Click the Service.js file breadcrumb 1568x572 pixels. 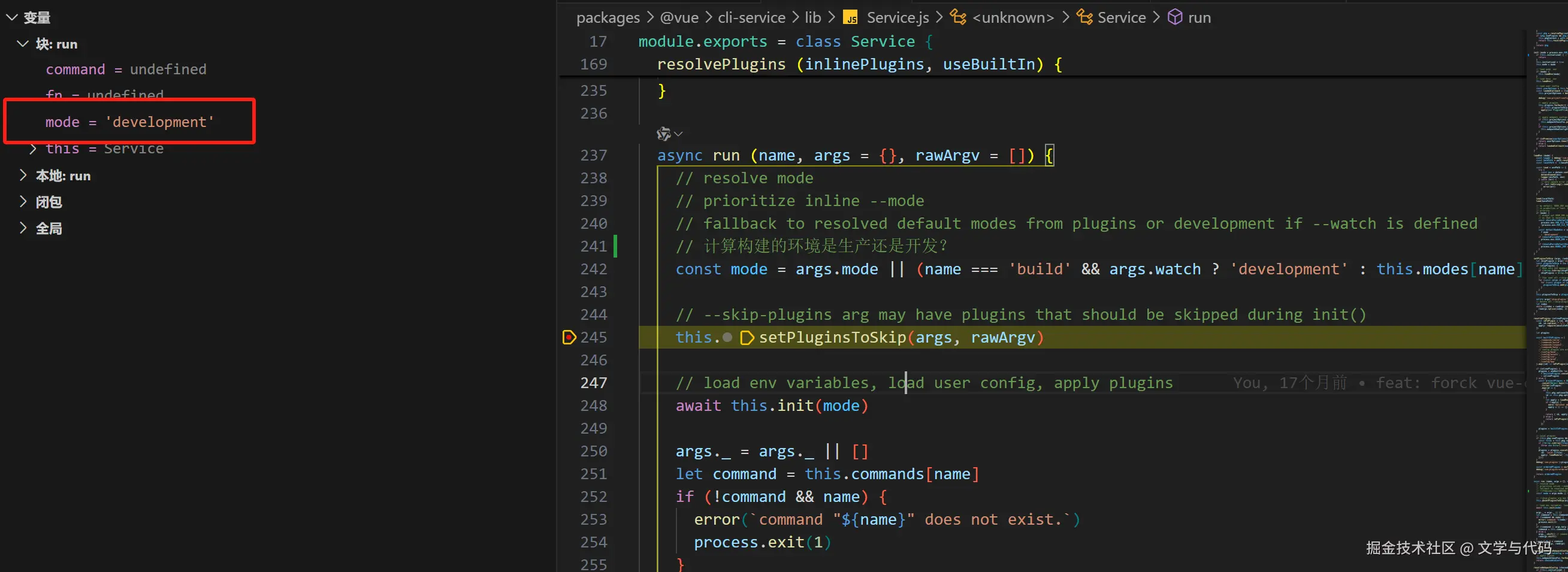coord(898,17)
